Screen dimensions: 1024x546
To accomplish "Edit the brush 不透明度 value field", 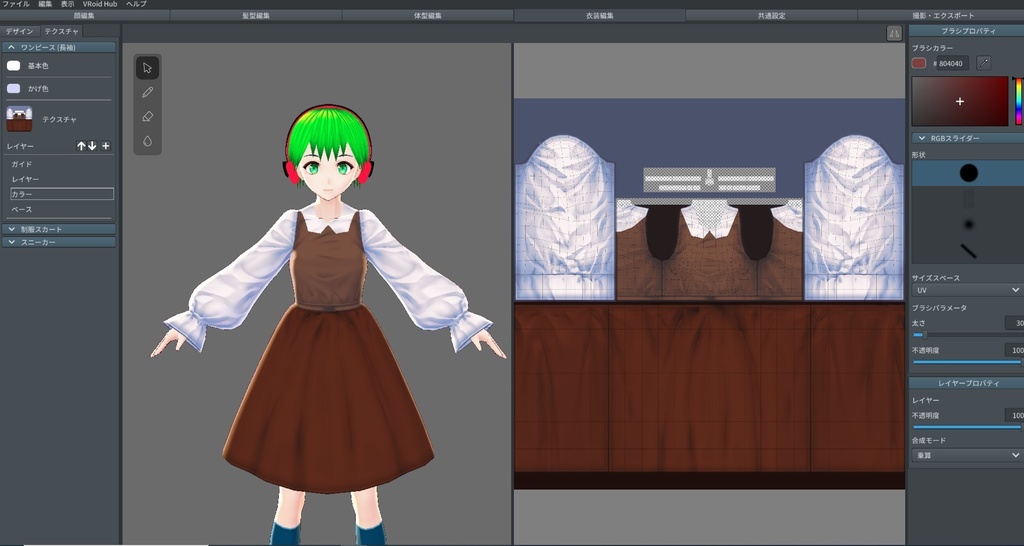I will click(1014, 351).
